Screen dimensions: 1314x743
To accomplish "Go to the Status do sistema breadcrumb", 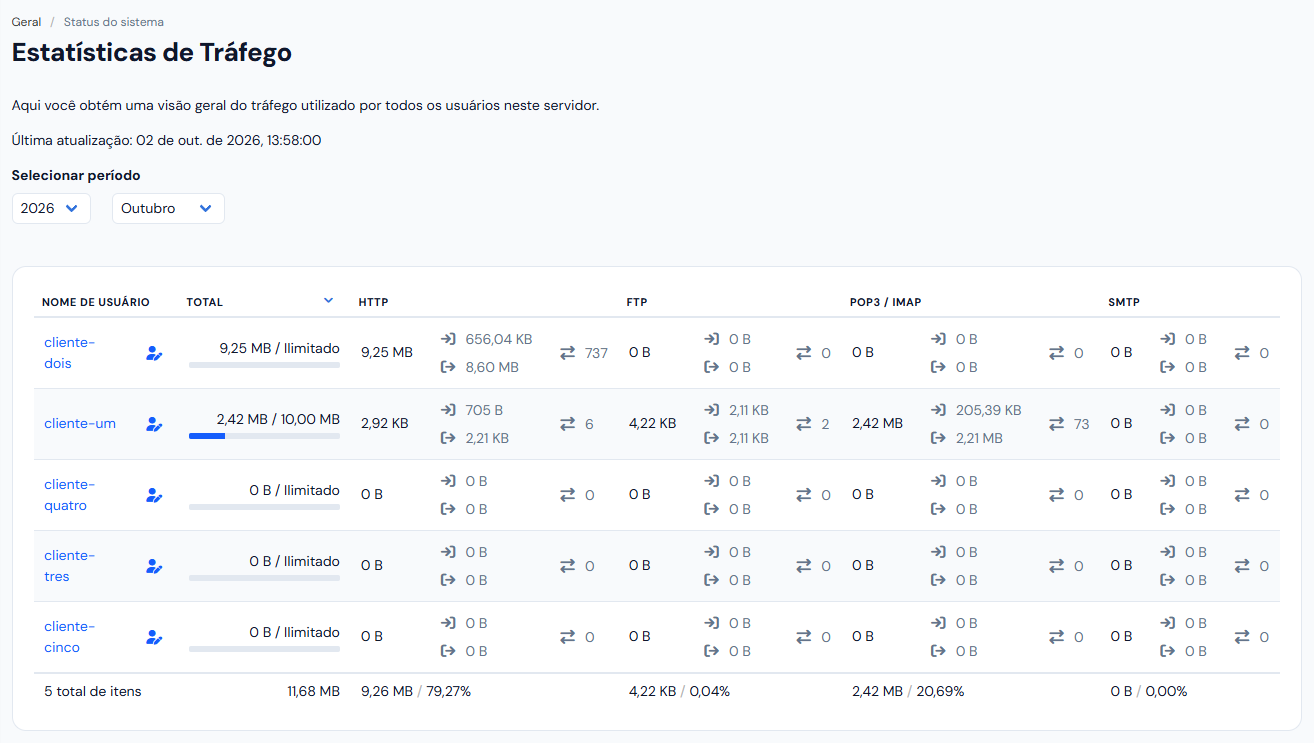I will point(114,21).
